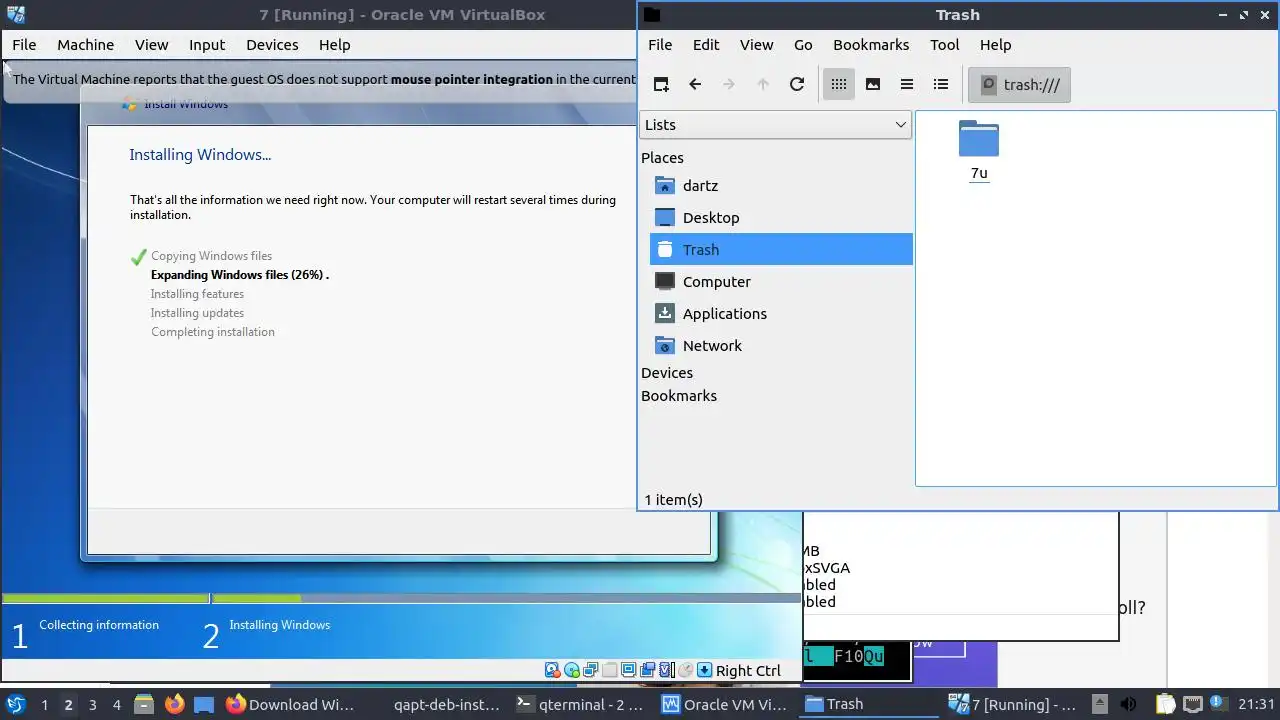Click VirtualBox CPU virtualization indicator
The image size is (1280, 720).
666,670
